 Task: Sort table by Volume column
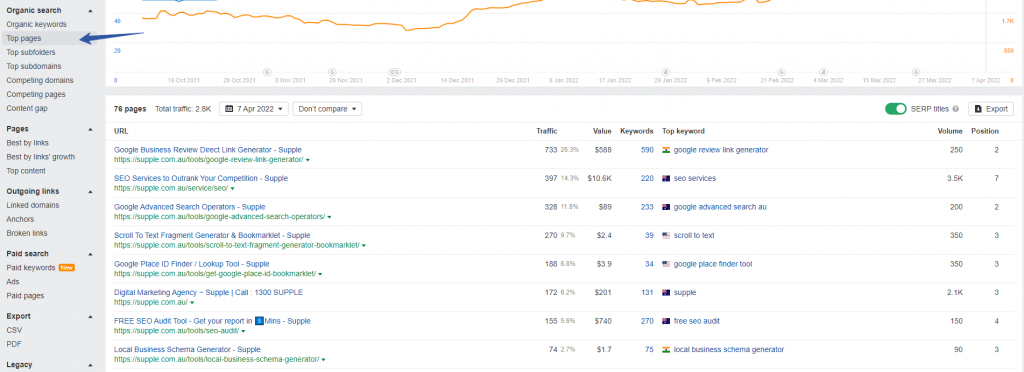pos(950,131)
